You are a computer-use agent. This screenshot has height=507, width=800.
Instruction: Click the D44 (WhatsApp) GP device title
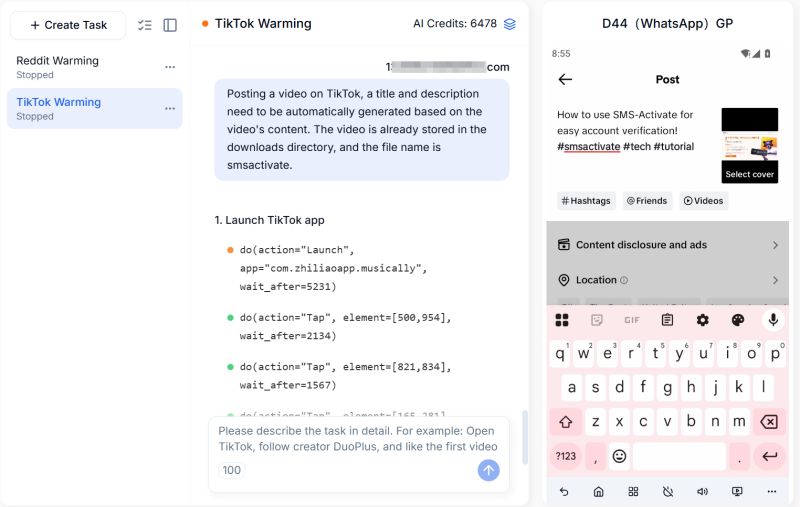click(667, 23)
